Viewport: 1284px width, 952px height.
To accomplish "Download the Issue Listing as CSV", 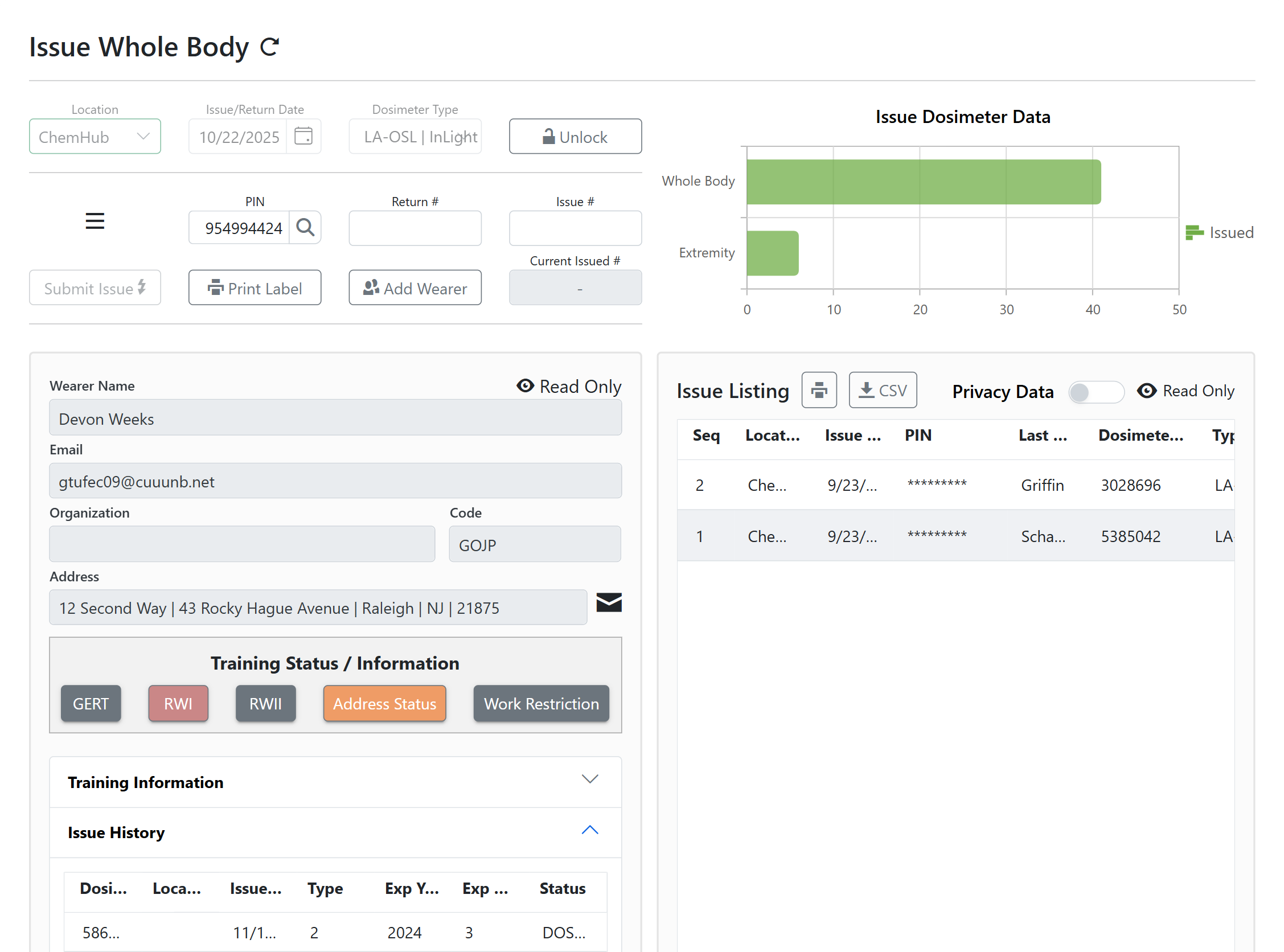I will click(x=883, y=390).
